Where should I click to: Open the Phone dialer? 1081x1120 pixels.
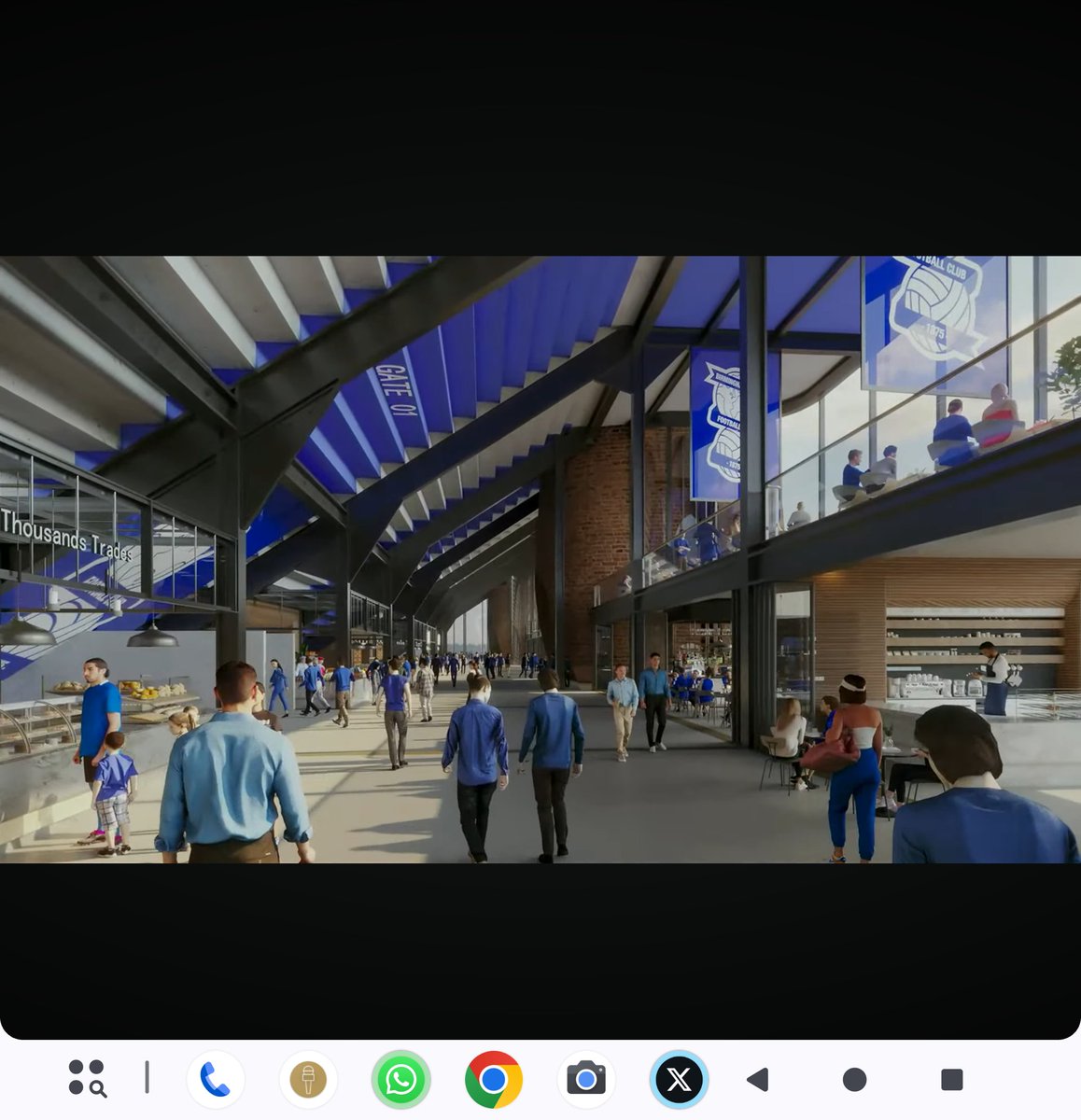216,1080
